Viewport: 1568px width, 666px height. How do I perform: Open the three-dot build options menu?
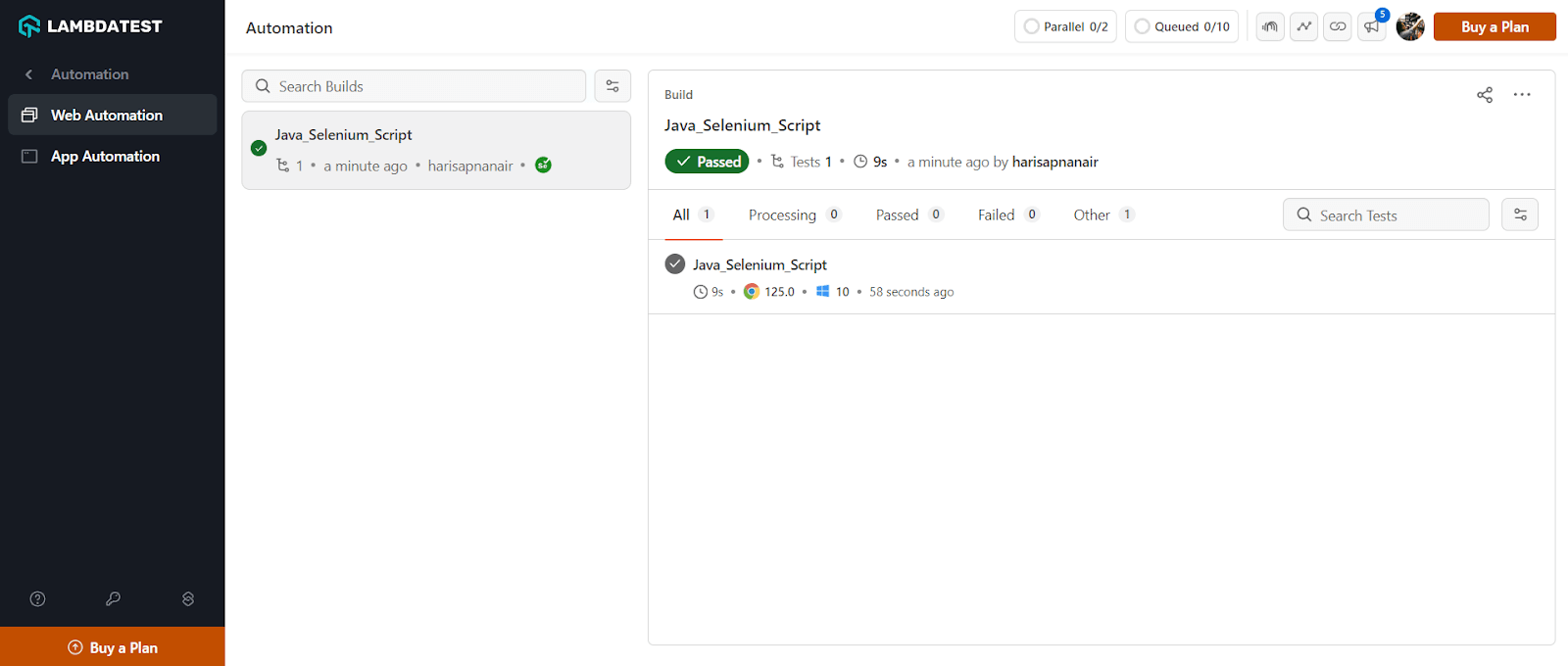(x=1522, y=95)
